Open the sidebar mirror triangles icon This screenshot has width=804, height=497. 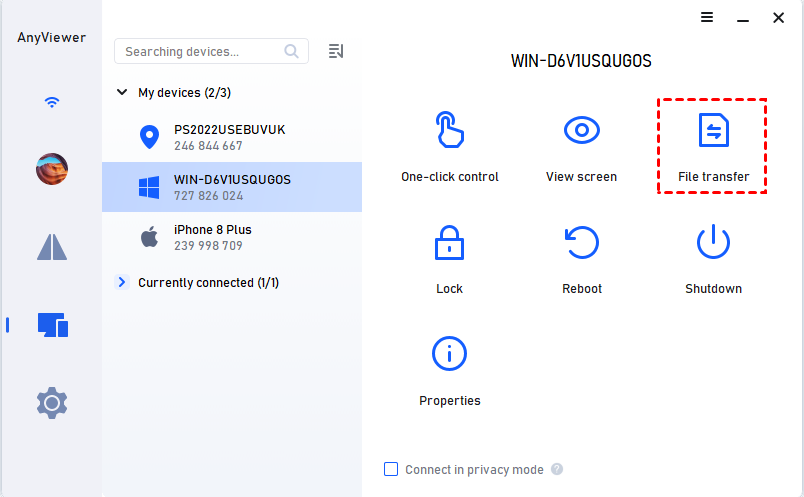[52, 247]
